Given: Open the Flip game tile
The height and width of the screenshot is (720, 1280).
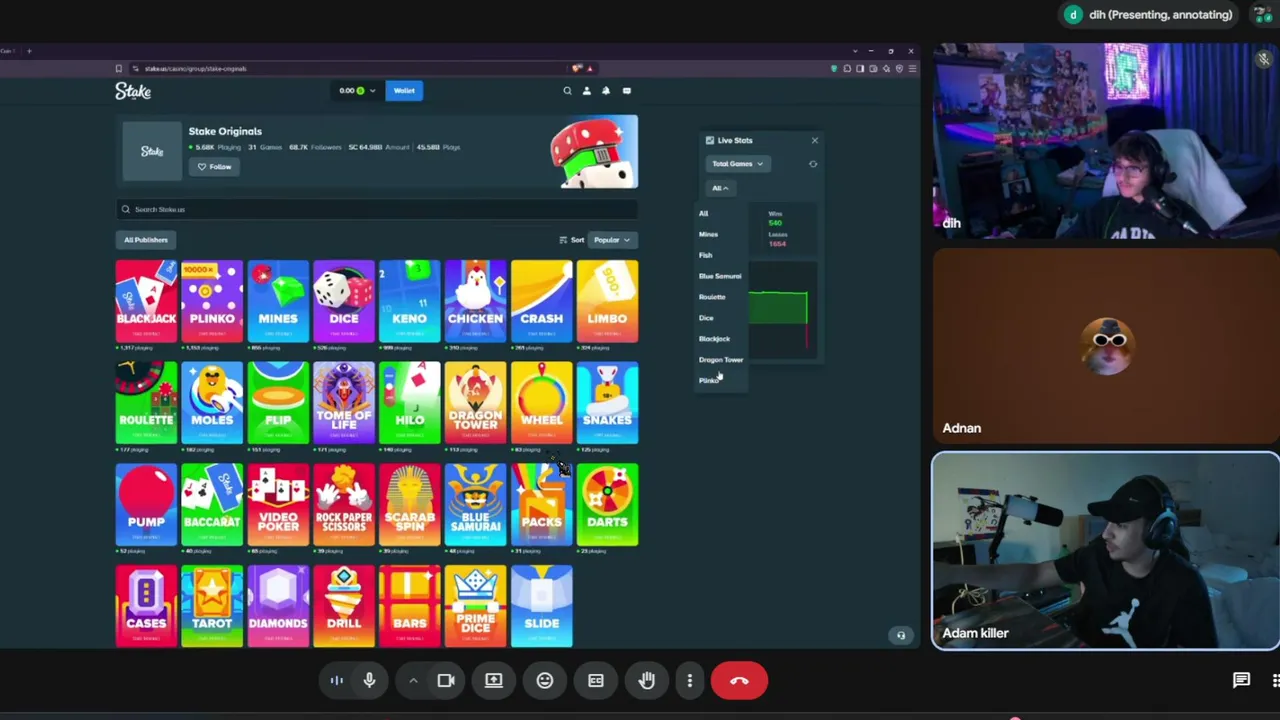Looking at the screenshot, I should pyautogui.click(x=278, y=403).
